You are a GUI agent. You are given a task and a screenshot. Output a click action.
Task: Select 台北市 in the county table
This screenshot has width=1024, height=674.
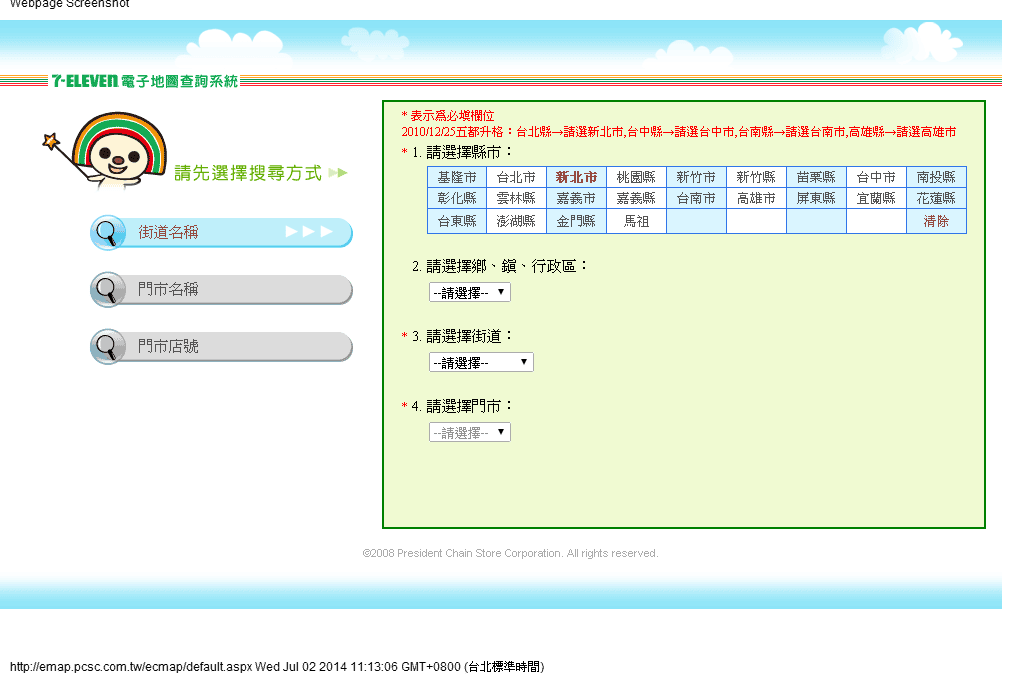[516, 176]
